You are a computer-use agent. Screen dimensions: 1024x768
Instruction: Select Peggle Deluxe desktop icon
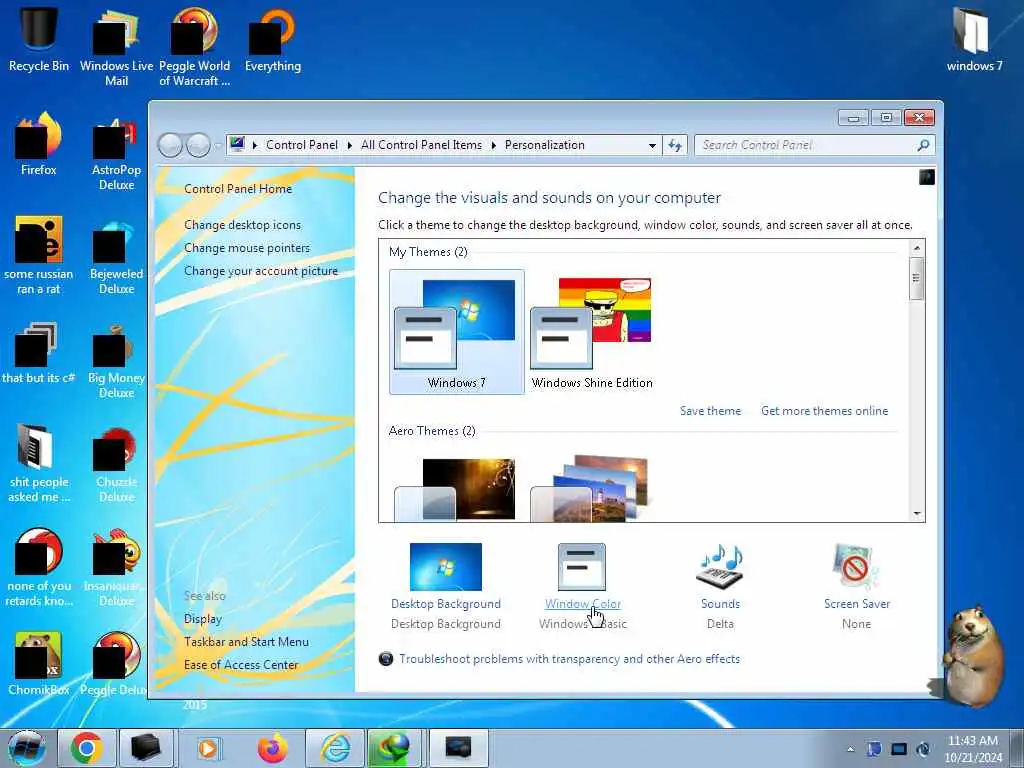(x=115, y=663)
